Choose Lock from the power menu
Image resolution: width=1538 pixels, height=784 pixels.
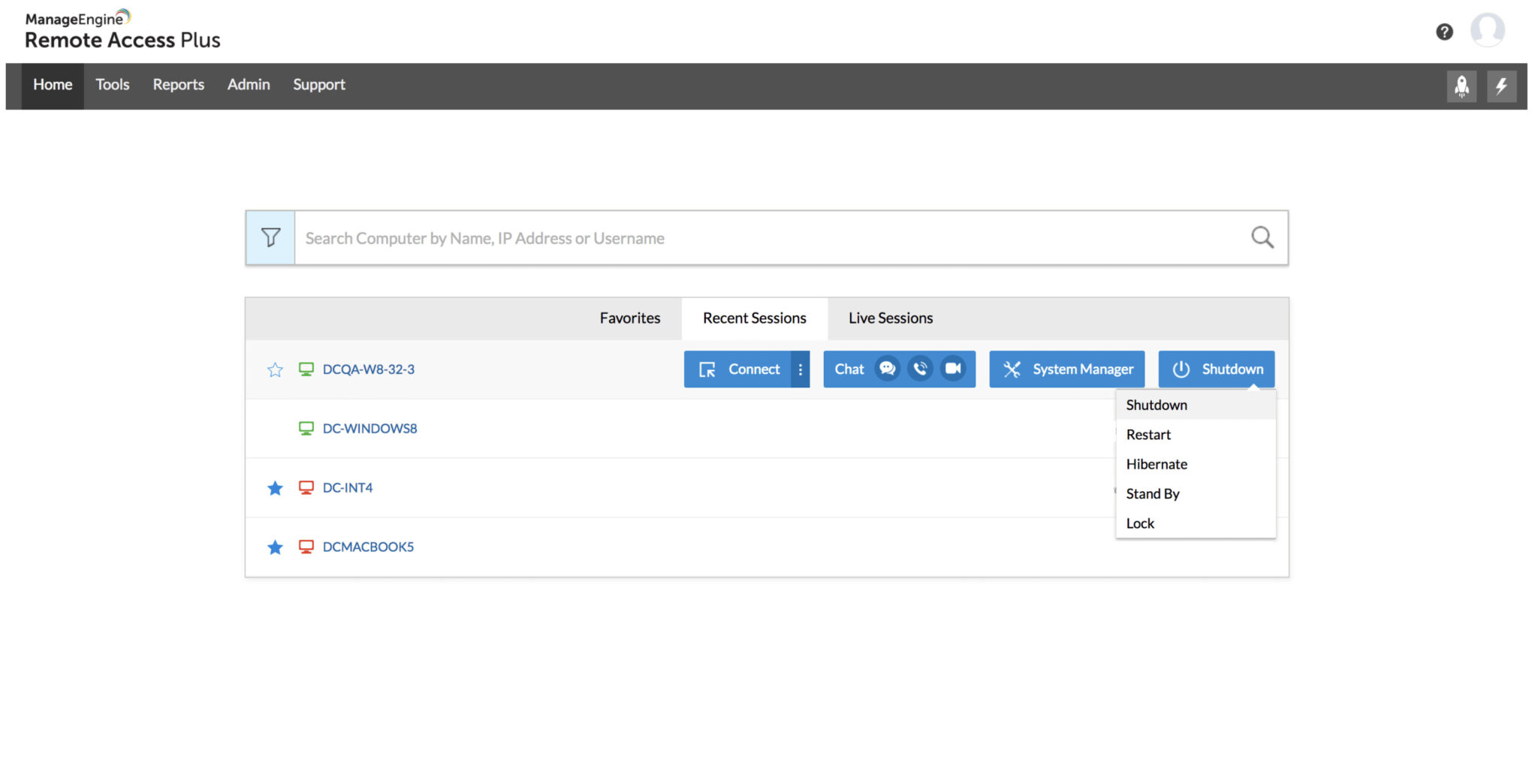tap(1196, 523)
